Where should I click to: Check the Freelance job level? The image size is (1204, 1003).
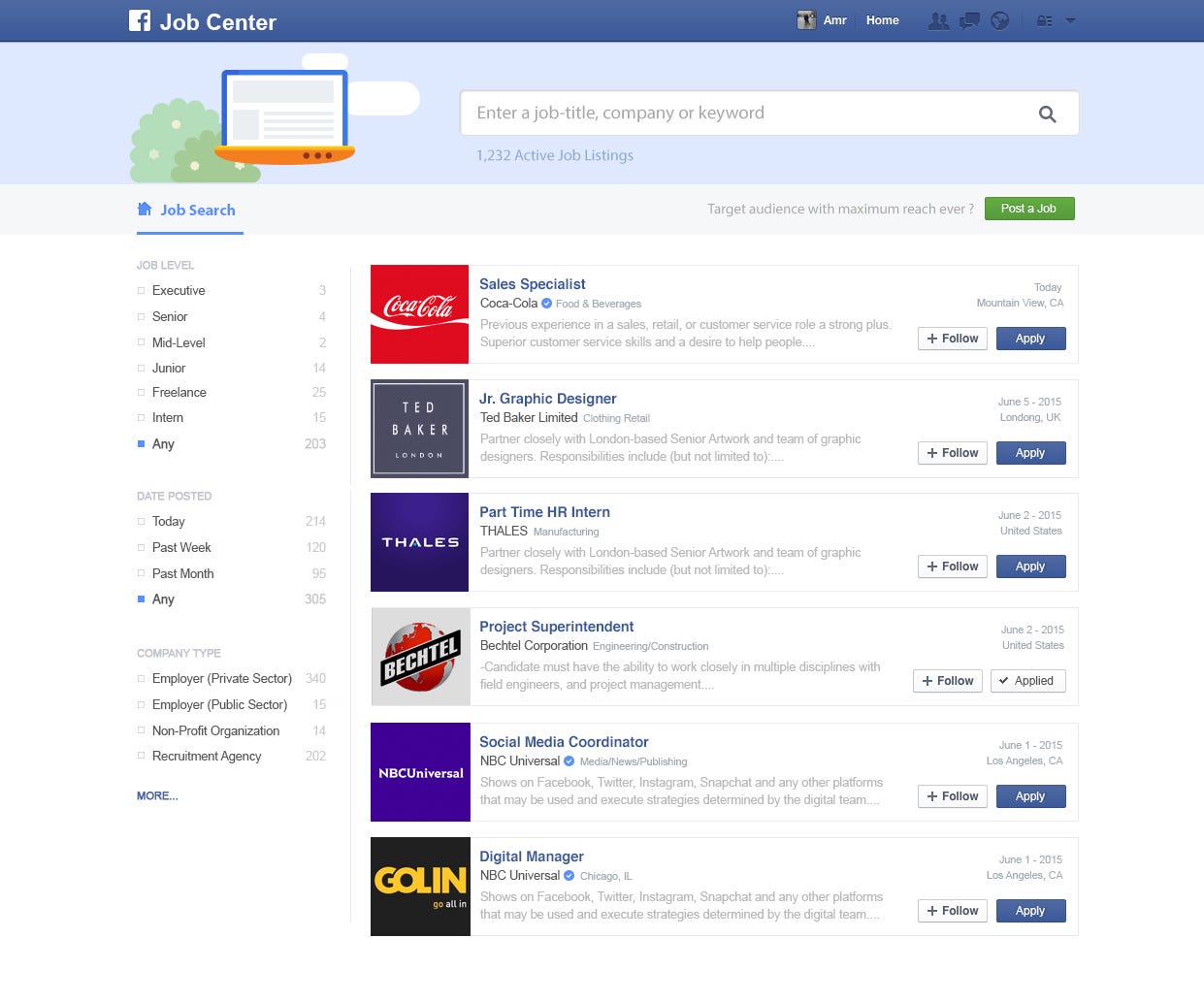(x=142, y=392)
